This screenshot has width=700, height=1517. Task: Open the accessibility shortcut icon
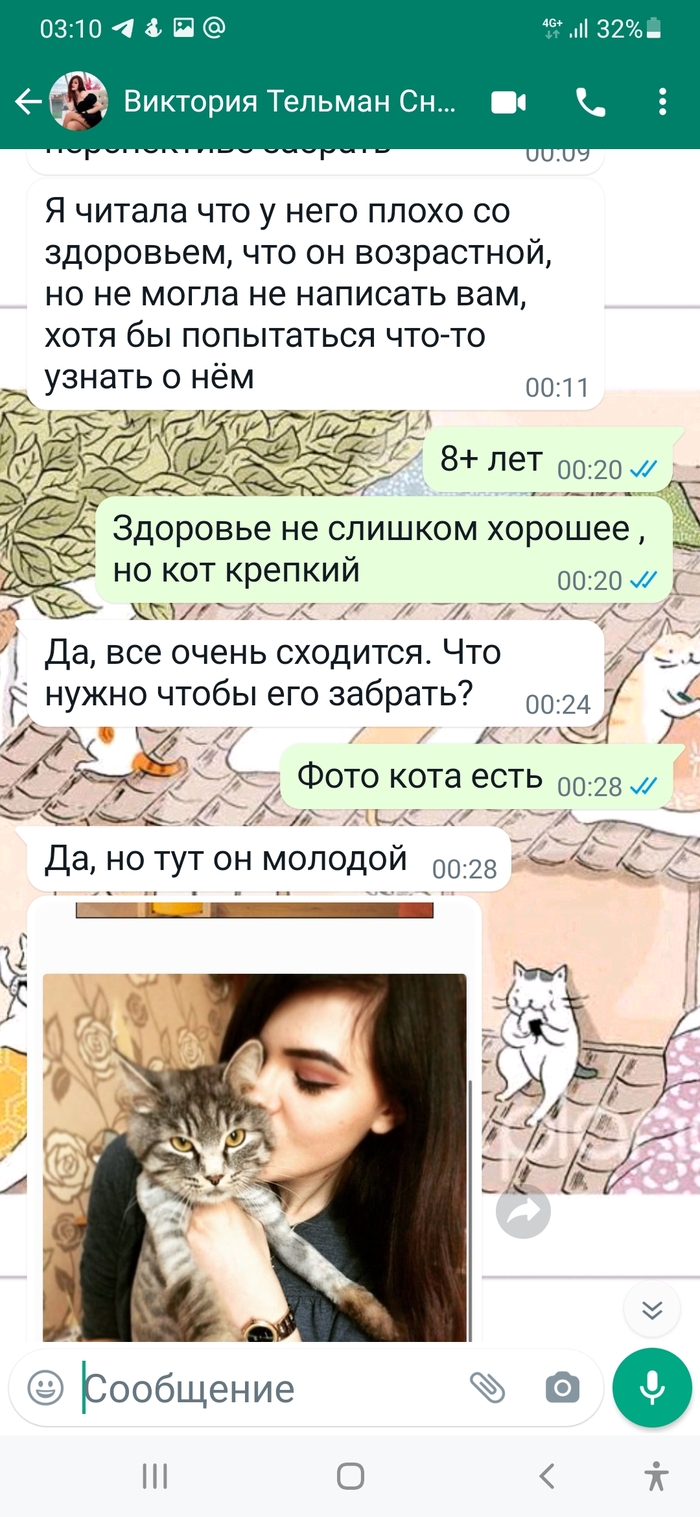click(x=656, y=1476)
